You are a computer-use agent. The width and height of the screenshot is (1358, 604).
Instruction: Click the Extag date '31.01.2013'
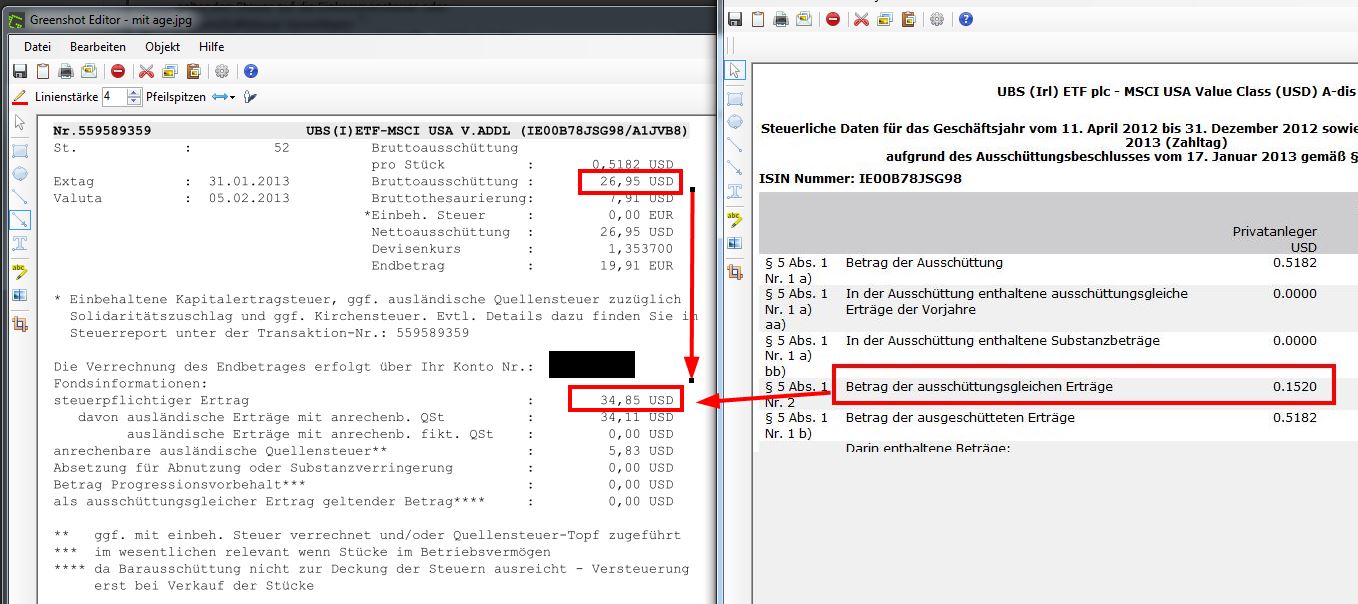point(248,182)
